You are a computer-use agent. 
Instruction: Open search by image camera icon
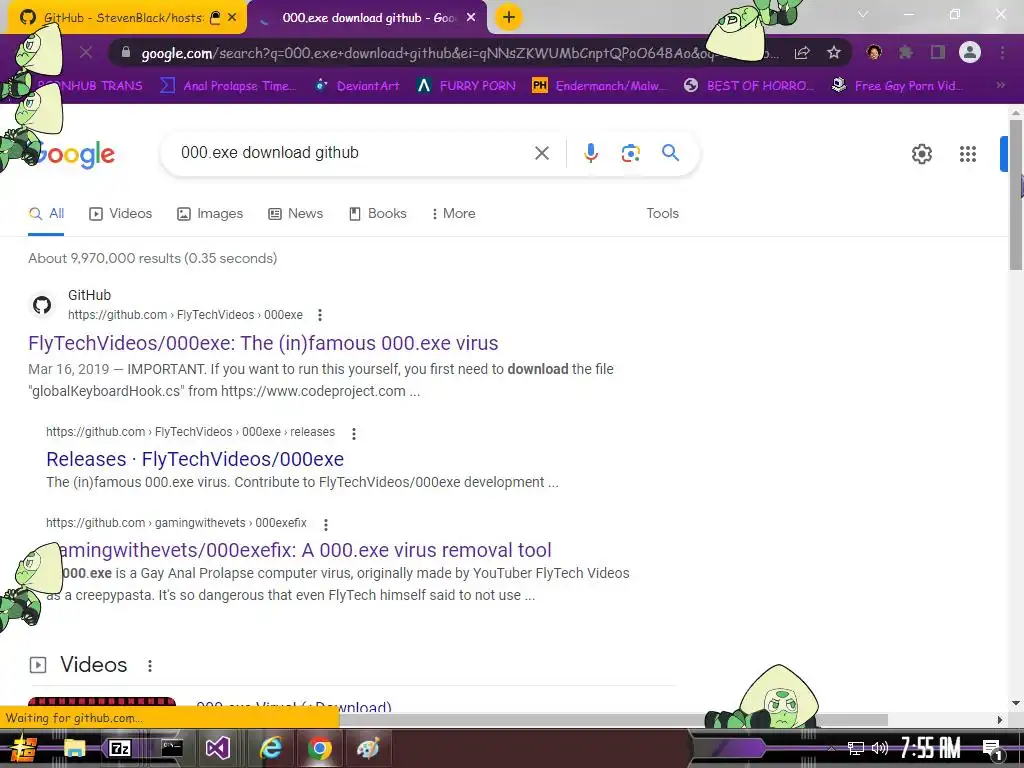coord(630,153)
